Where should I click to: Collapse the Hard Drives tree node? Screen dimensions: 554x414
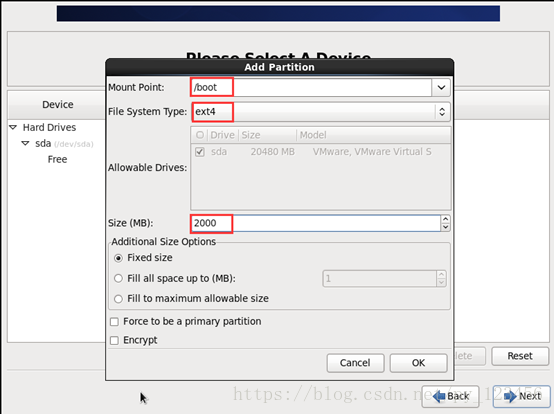(x=13, y=127)
